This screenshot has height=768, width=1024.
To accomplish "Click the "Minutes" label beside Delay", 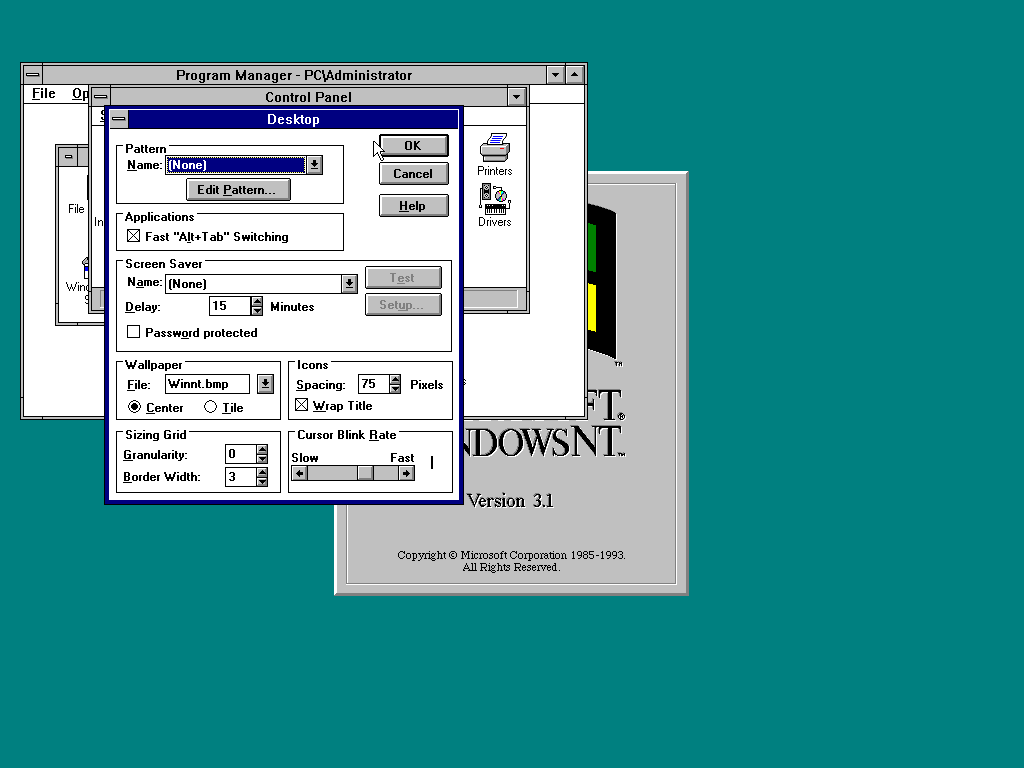I will (292, 307).
